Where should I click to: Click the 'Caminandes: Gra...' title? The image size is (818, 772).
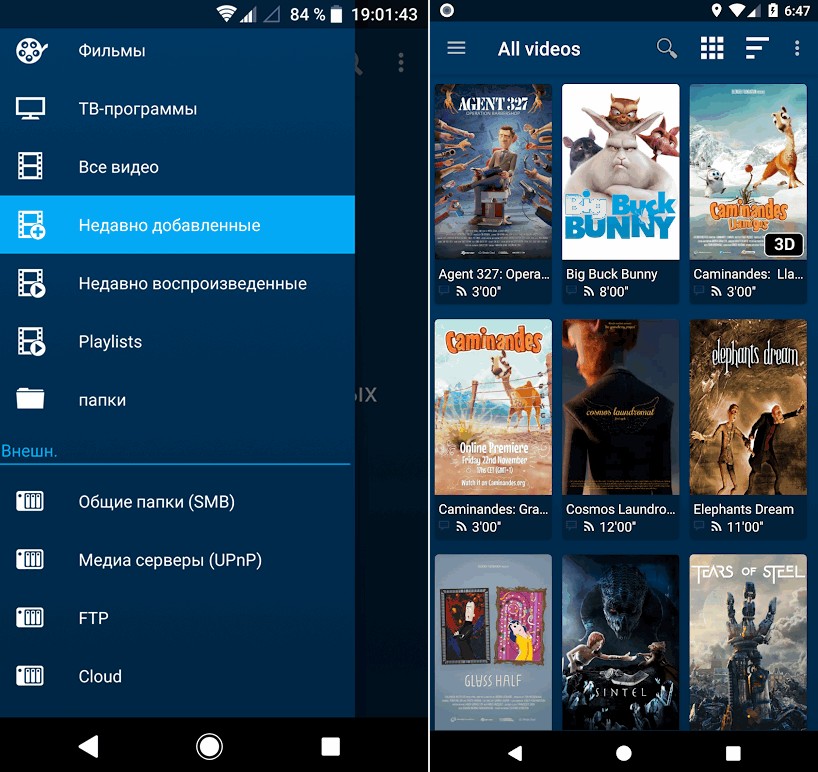(493, 509)
